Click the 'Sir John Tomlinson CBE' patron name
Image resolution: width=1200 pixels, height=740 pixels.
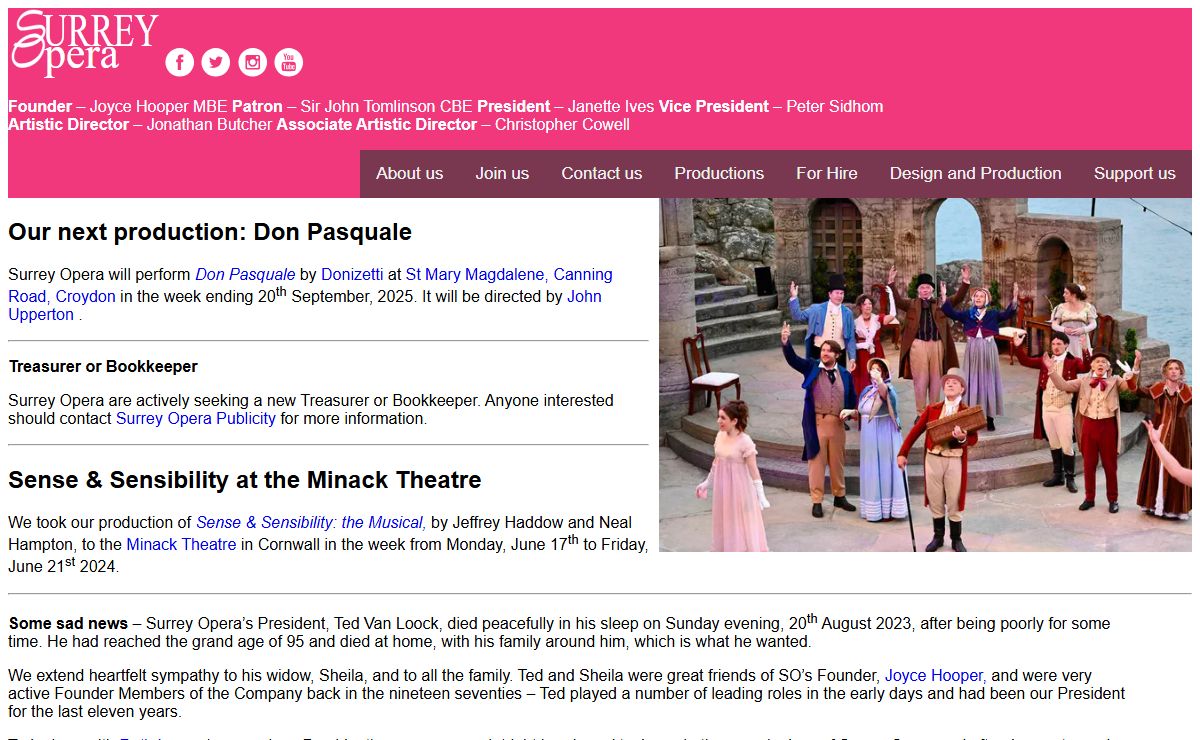pyautogui.click(x=387, y=106)
